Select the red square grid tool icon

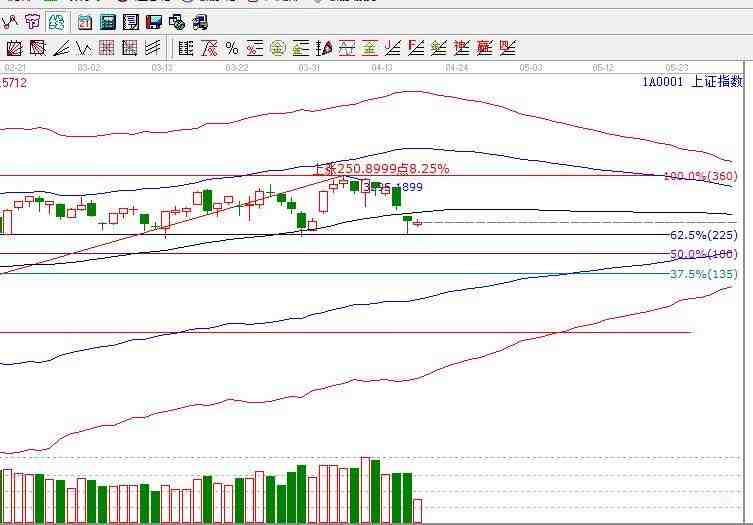[x=107, y=48]
